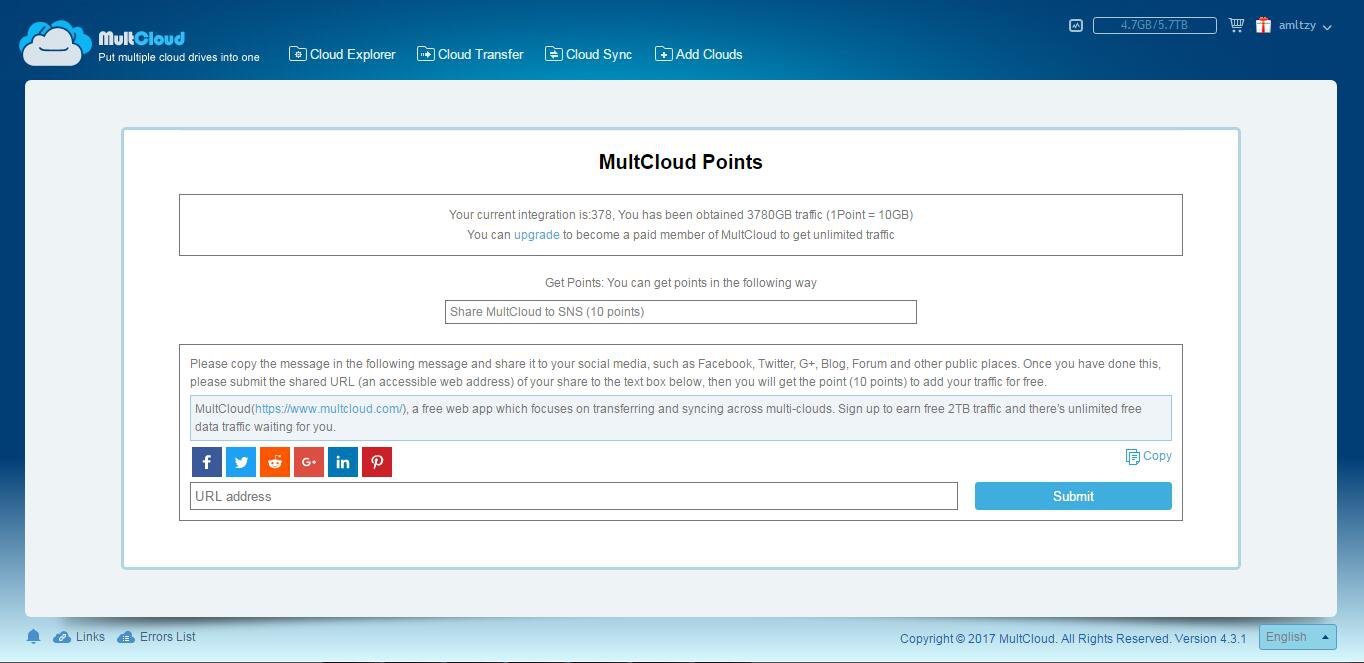Open the English language selector
1364x663 pixels.
point(1297,637)
